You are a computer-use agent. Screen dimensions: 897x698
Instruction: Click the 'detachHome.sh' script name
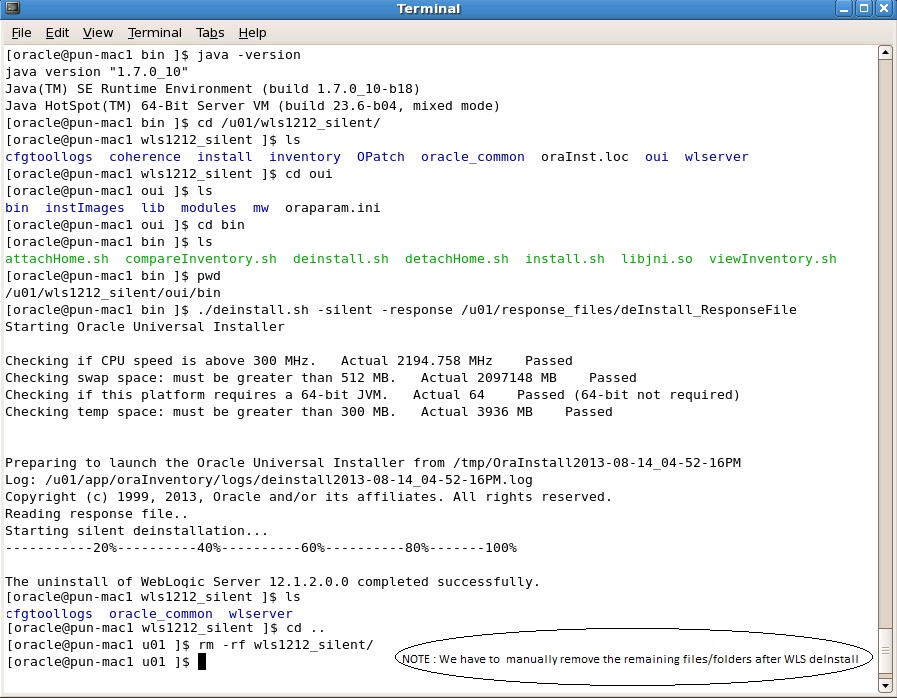[x=457, y=259]
